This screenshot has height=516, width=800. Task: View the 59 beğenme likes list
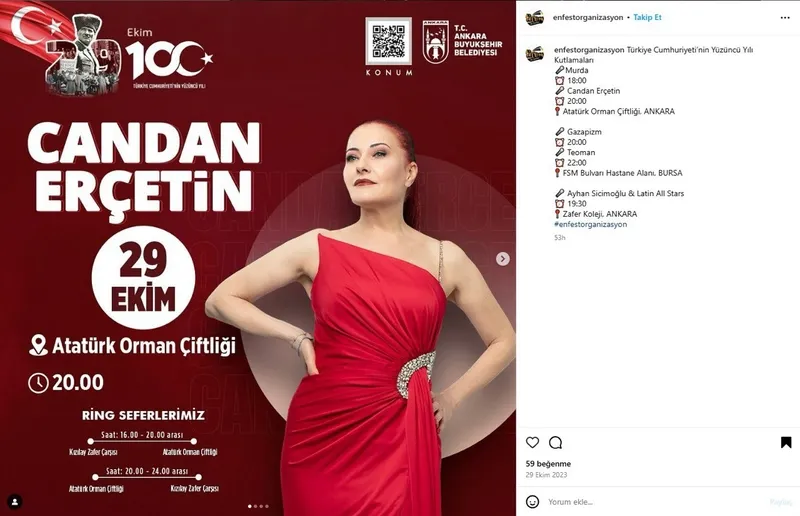click(548, 463)
